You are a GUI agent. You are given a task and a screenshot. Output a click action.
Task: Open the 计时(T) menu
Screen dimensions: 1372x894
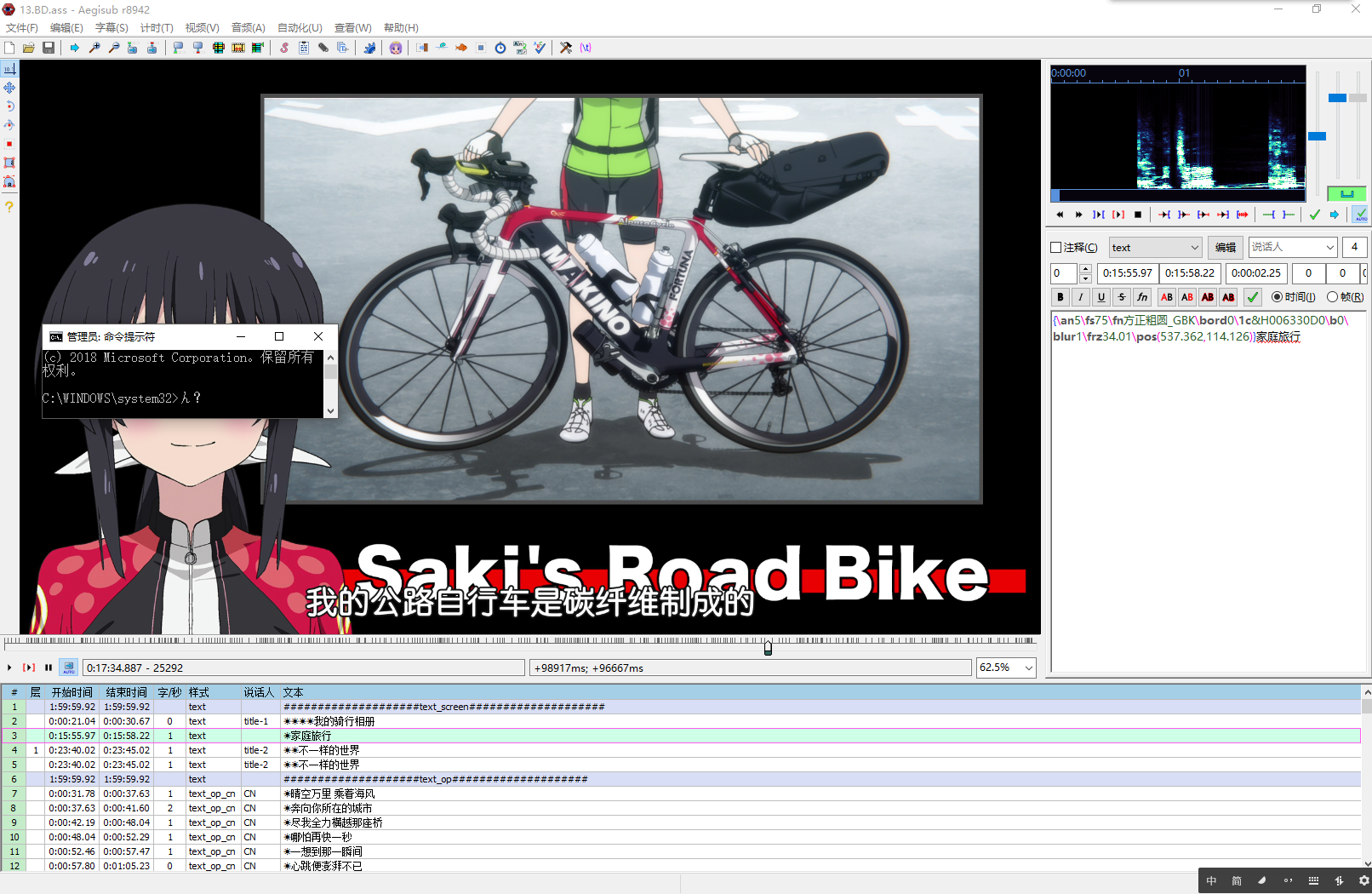click(x=157, y=28)
